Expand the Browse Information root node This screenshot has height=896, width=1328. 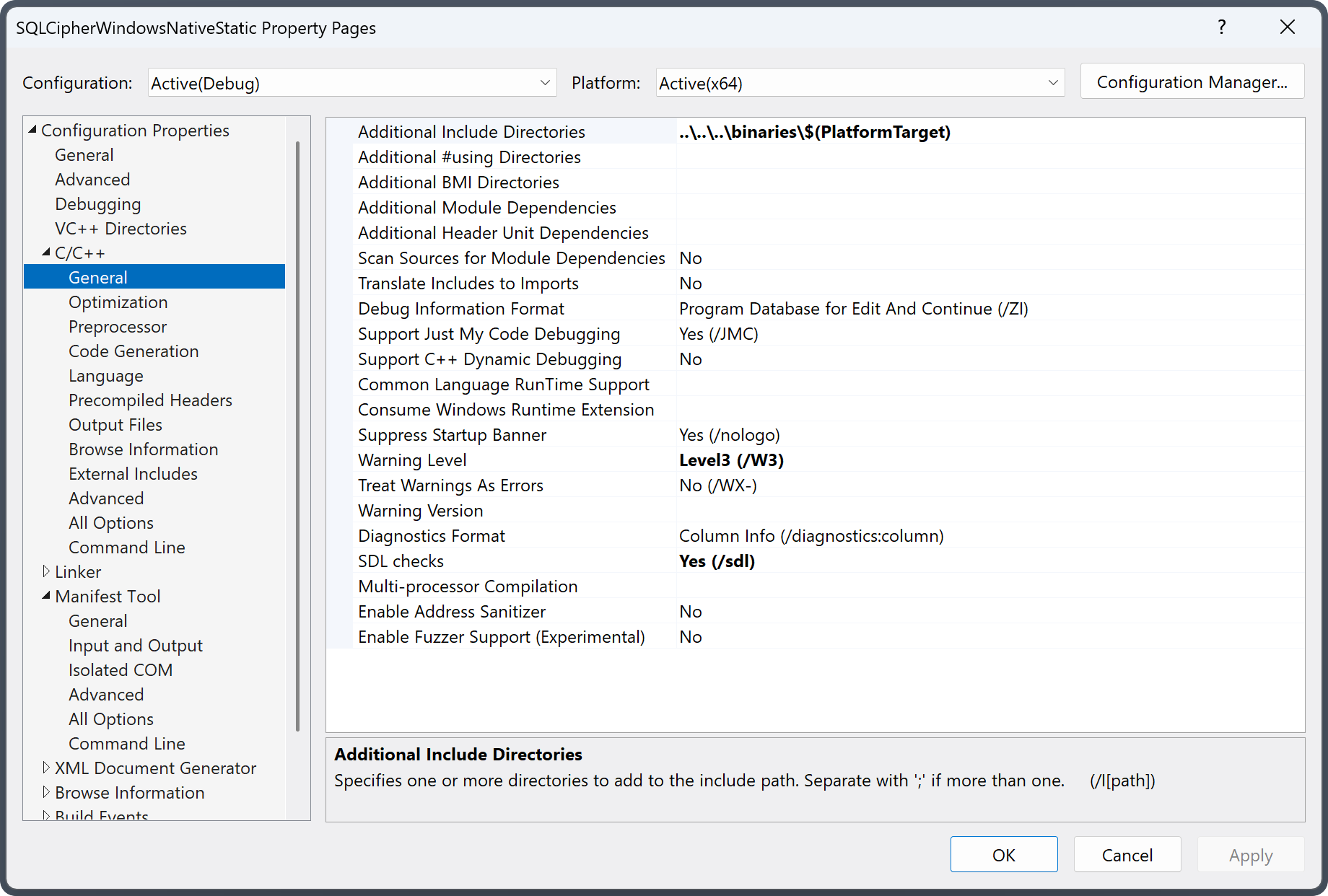[x=46, y=792]
